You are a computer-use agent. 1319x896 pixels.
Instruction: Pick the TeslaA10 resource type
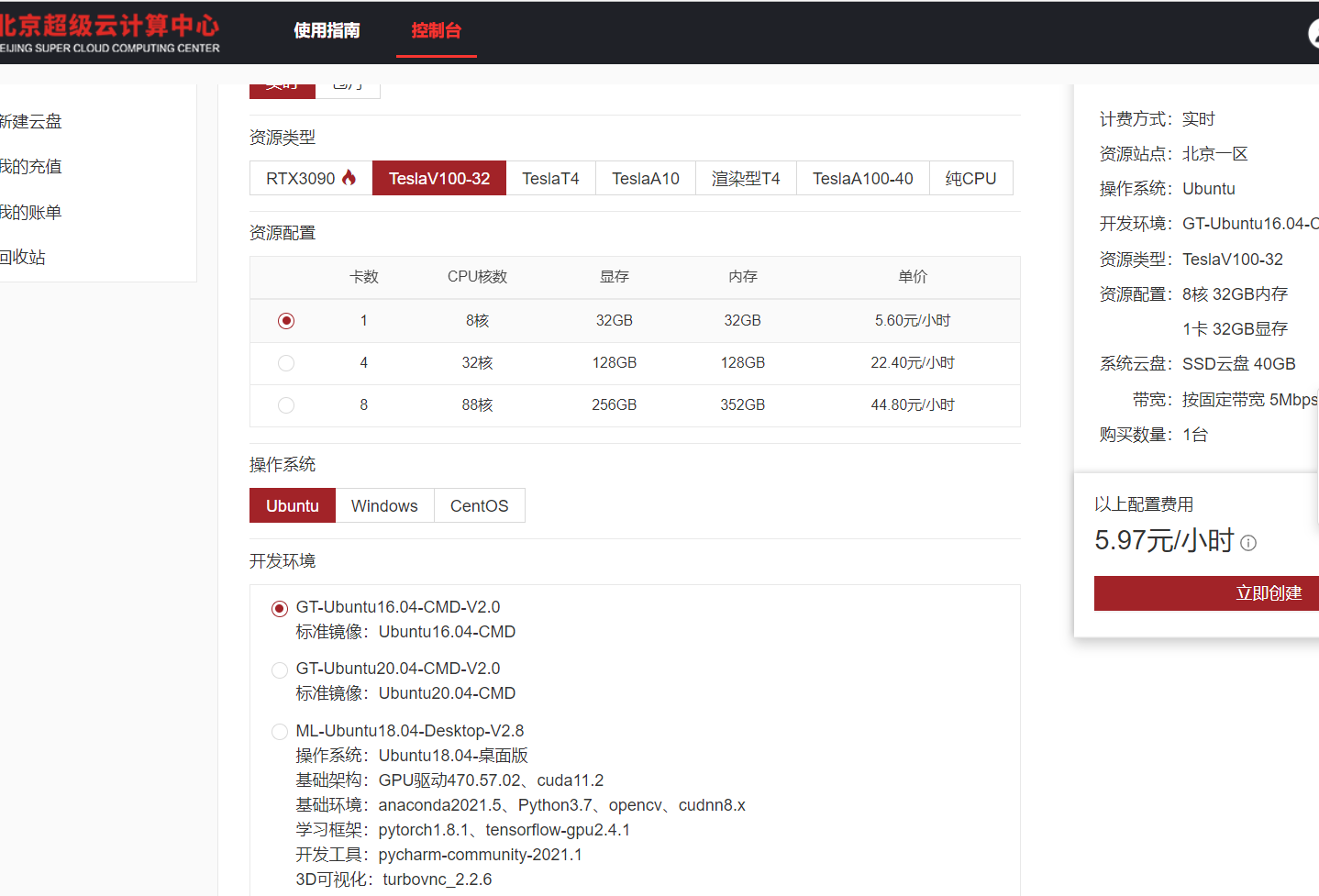646,178
